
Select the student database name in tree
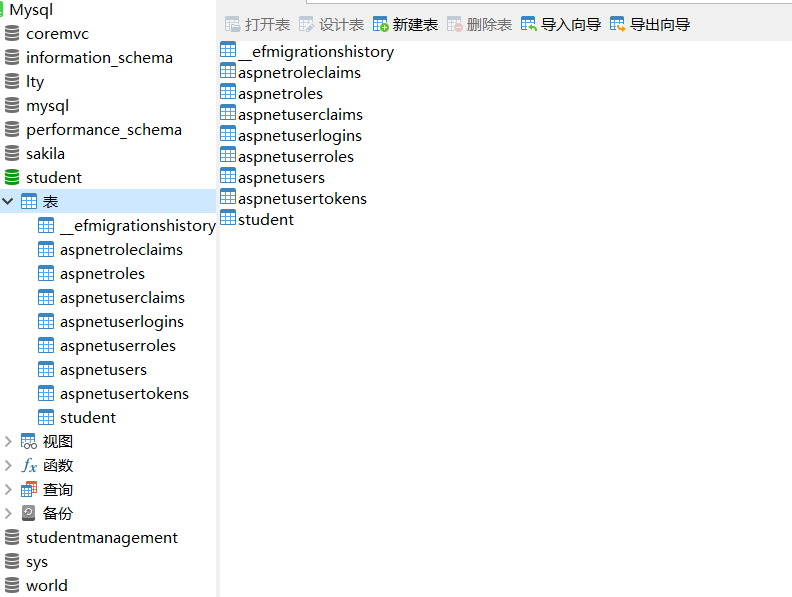tap(54, 178)
